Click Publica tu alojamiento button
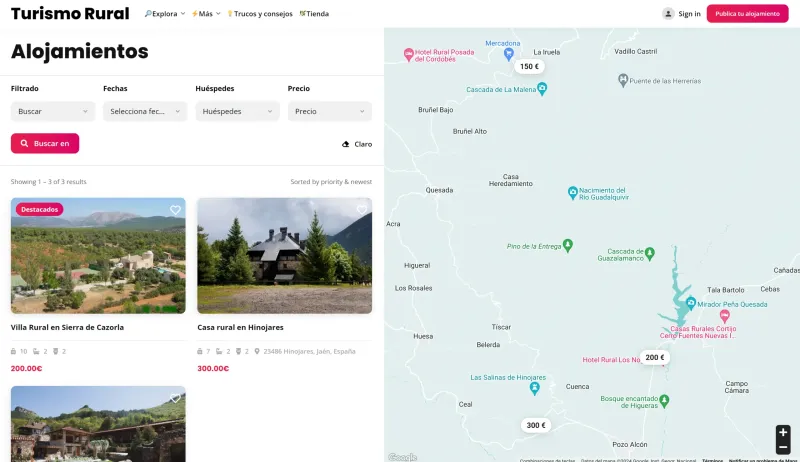 pyautogui.click(x=747, y=14)
